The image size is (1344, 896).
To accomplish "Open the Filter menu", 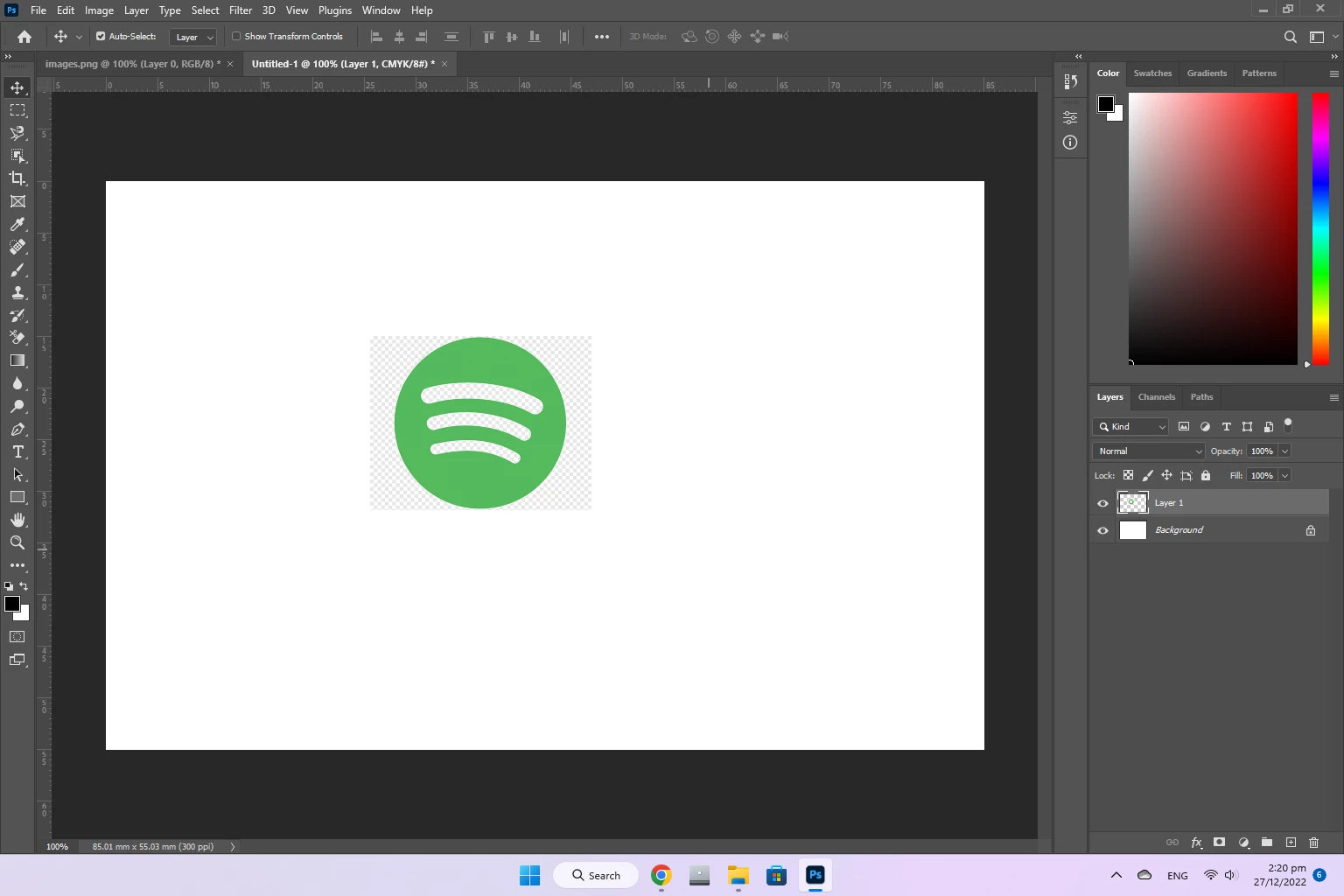I will (x=241, y=10).
